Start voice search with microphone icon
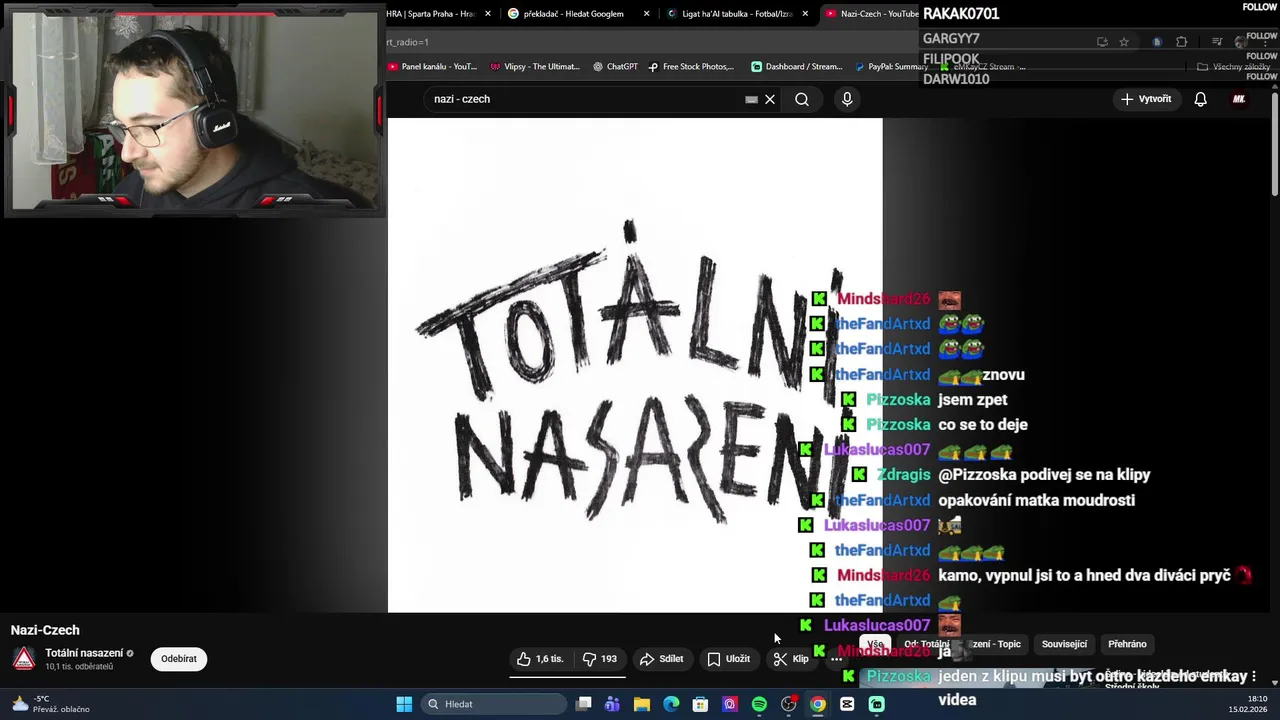The width and height of the screenshot is (1280, 720). tap(847, 99)
